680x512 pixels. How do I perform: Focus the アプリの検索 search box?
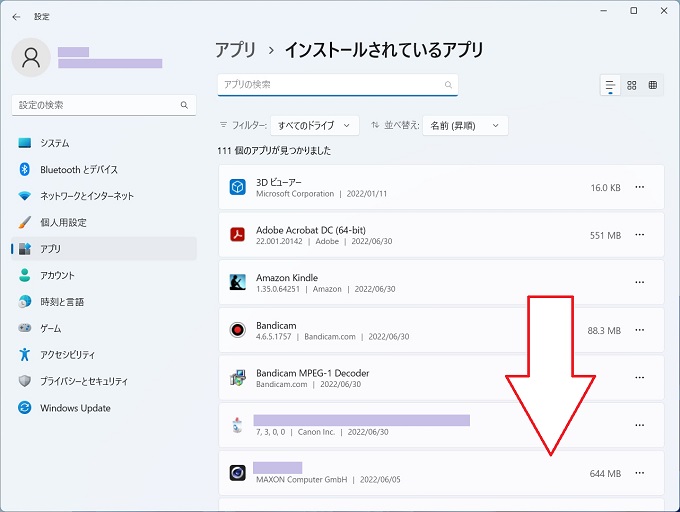337,85
